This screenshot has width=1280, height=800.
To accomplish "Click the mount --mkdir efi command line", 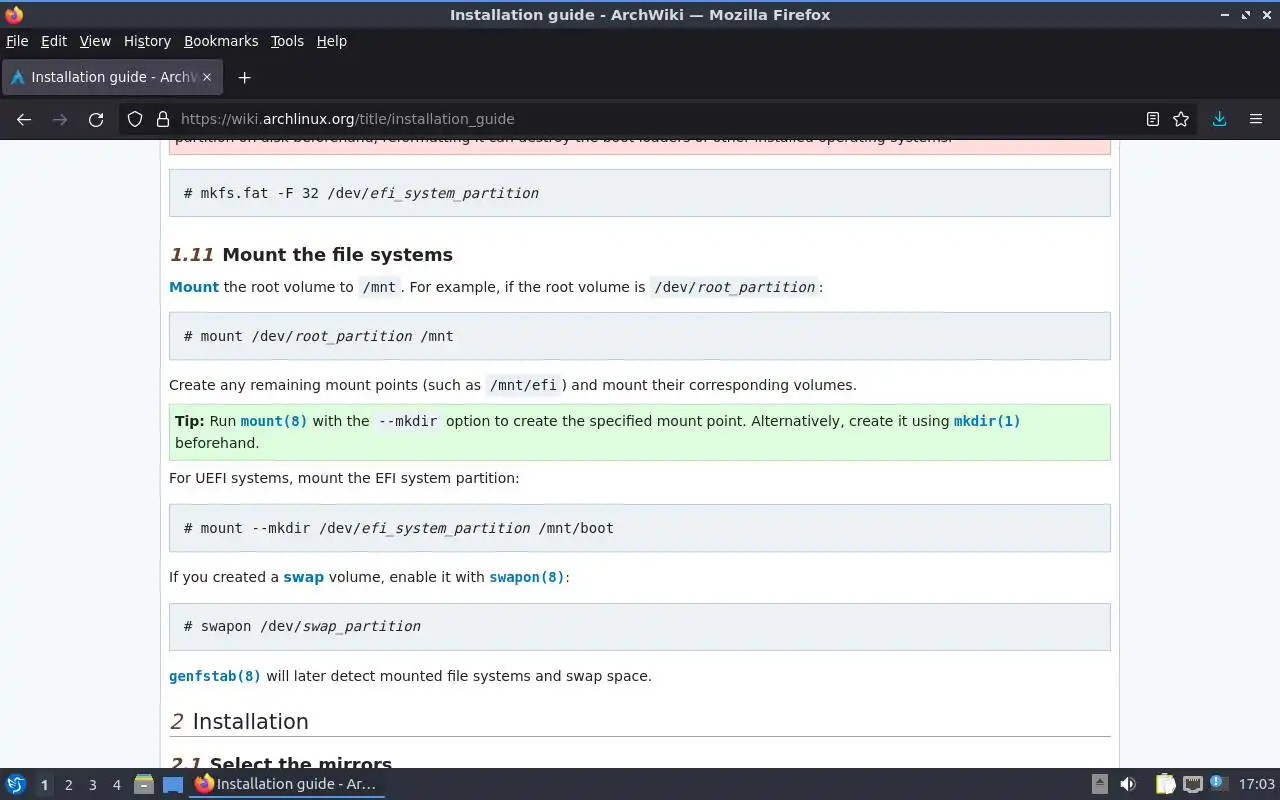I will point(640,528).
